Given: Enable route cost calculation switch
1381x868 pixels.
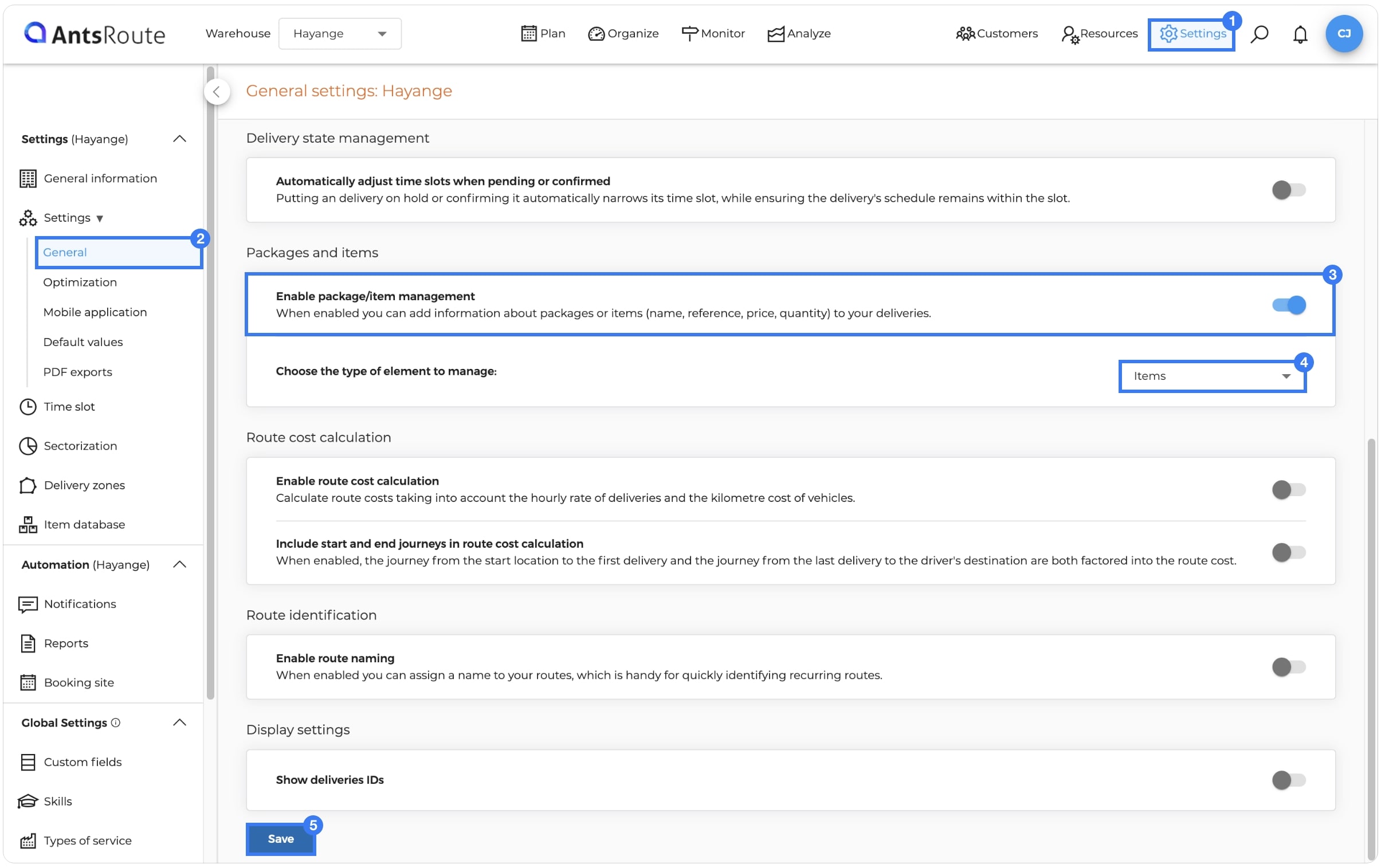Looking at the screenshot, I should tap(1288, 490).
